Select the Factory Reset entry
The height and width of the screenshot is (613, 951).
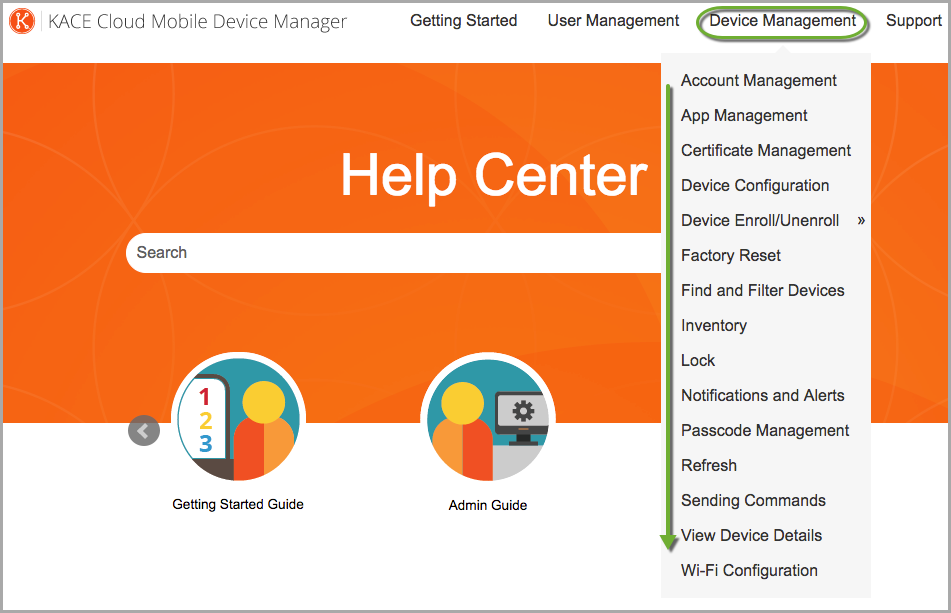click(730, 256)
